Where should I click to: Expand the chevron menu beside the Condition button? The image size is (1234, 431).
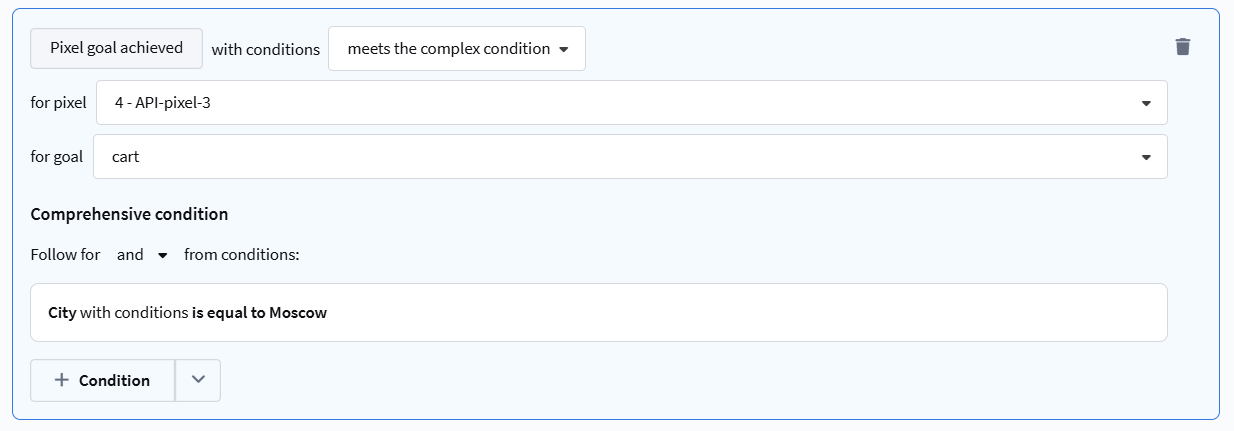point(198,380)
